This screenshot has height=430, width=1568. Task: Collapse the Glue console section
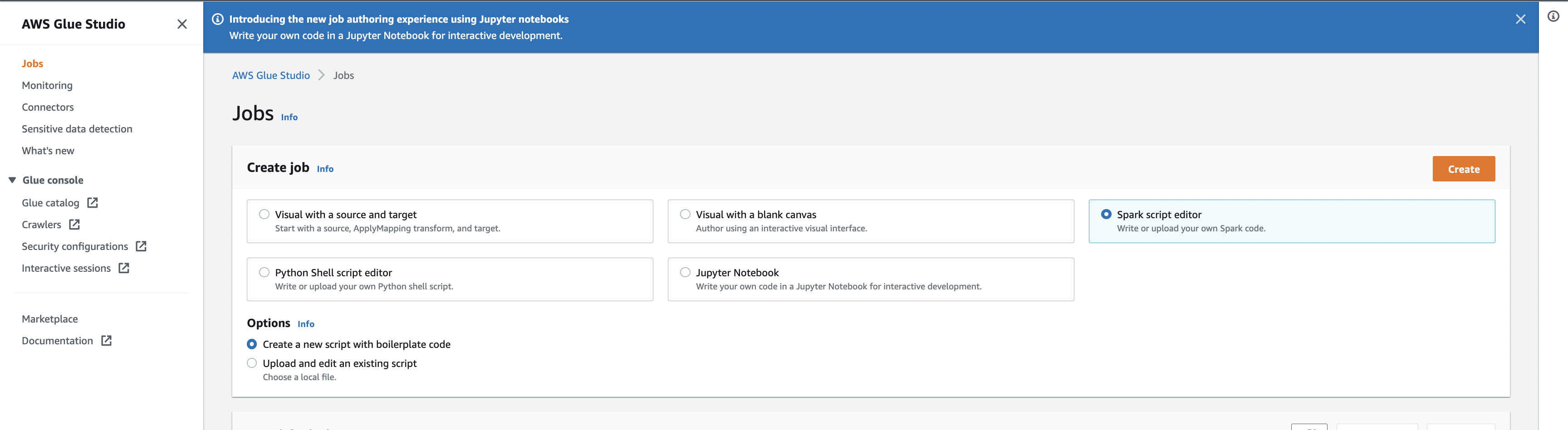coord(12,180)
